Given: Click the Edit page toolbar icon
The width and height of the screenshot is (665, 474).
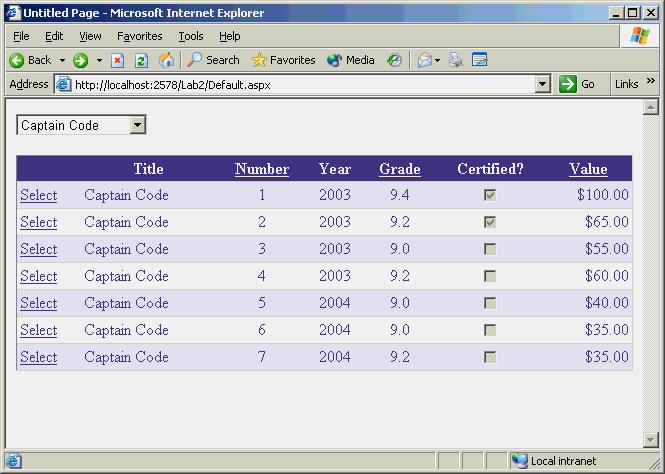Looking at the screenshot, I should click(480, 60).
